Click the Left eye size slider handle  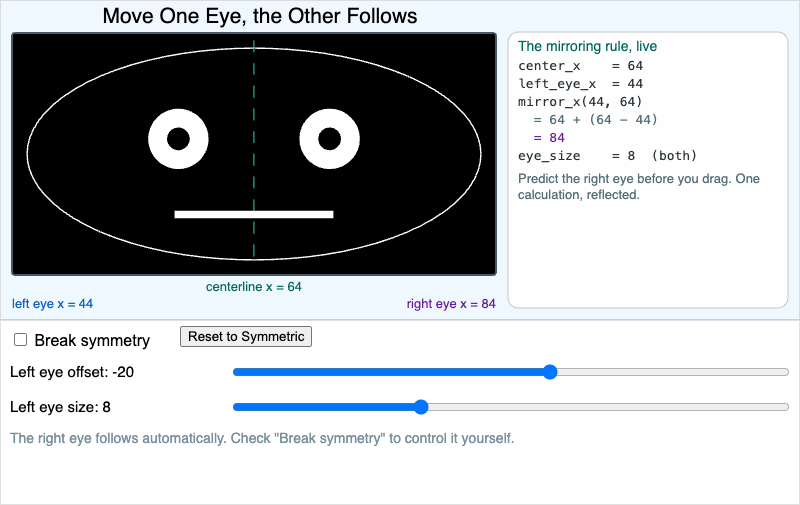point(421,407)
